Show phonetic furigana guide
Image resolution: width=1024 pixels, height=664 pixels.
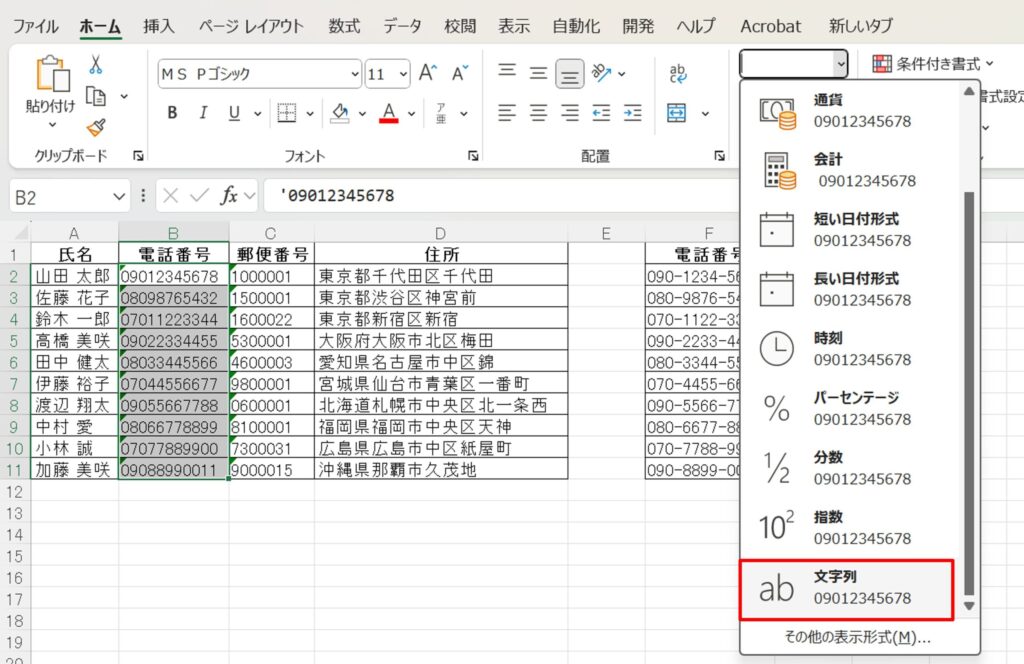pos(441,113)
